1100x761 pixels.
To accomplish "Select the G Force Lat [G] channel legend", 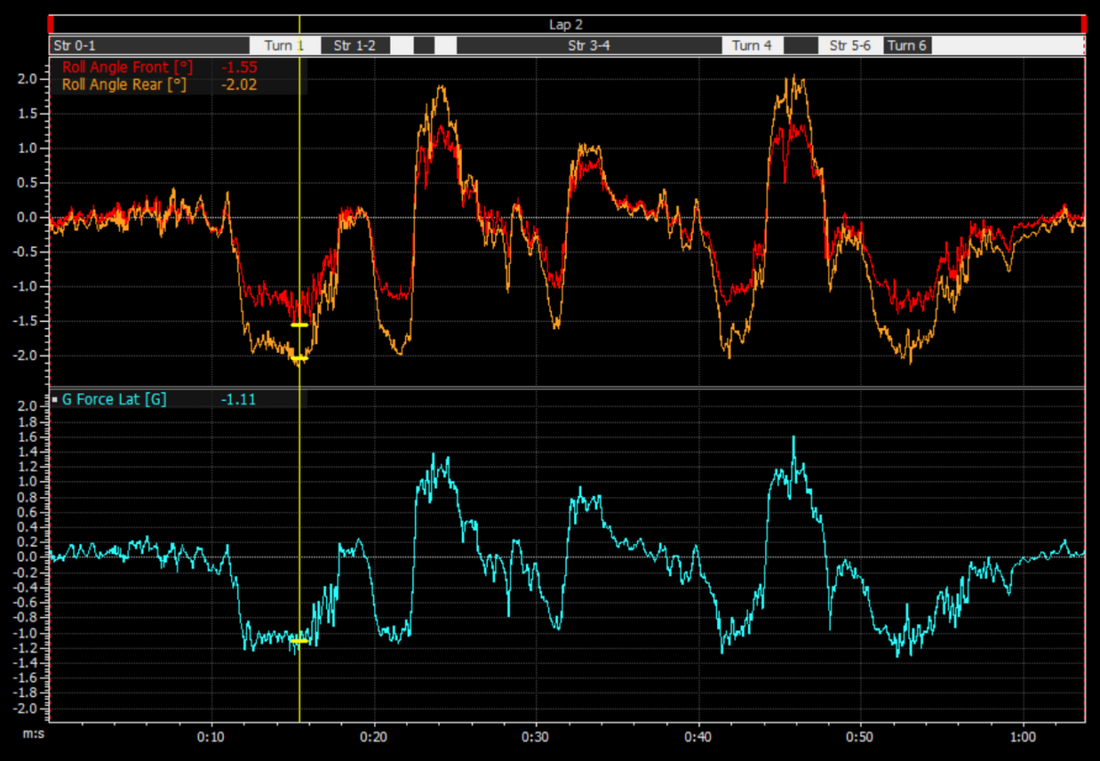I will [x=114, y=400].
